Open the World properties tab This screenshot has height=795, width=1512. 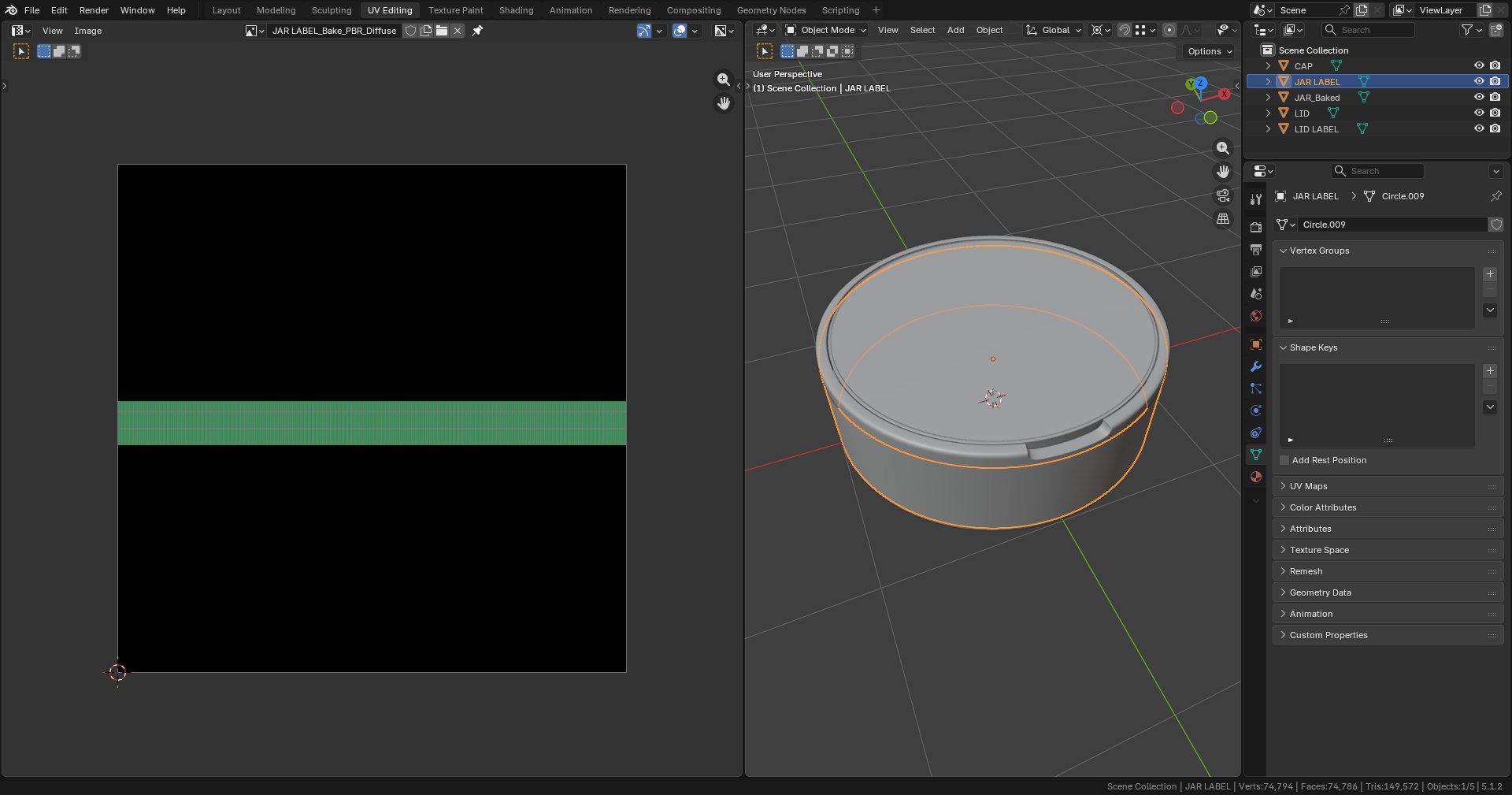tap(1255, 316)
